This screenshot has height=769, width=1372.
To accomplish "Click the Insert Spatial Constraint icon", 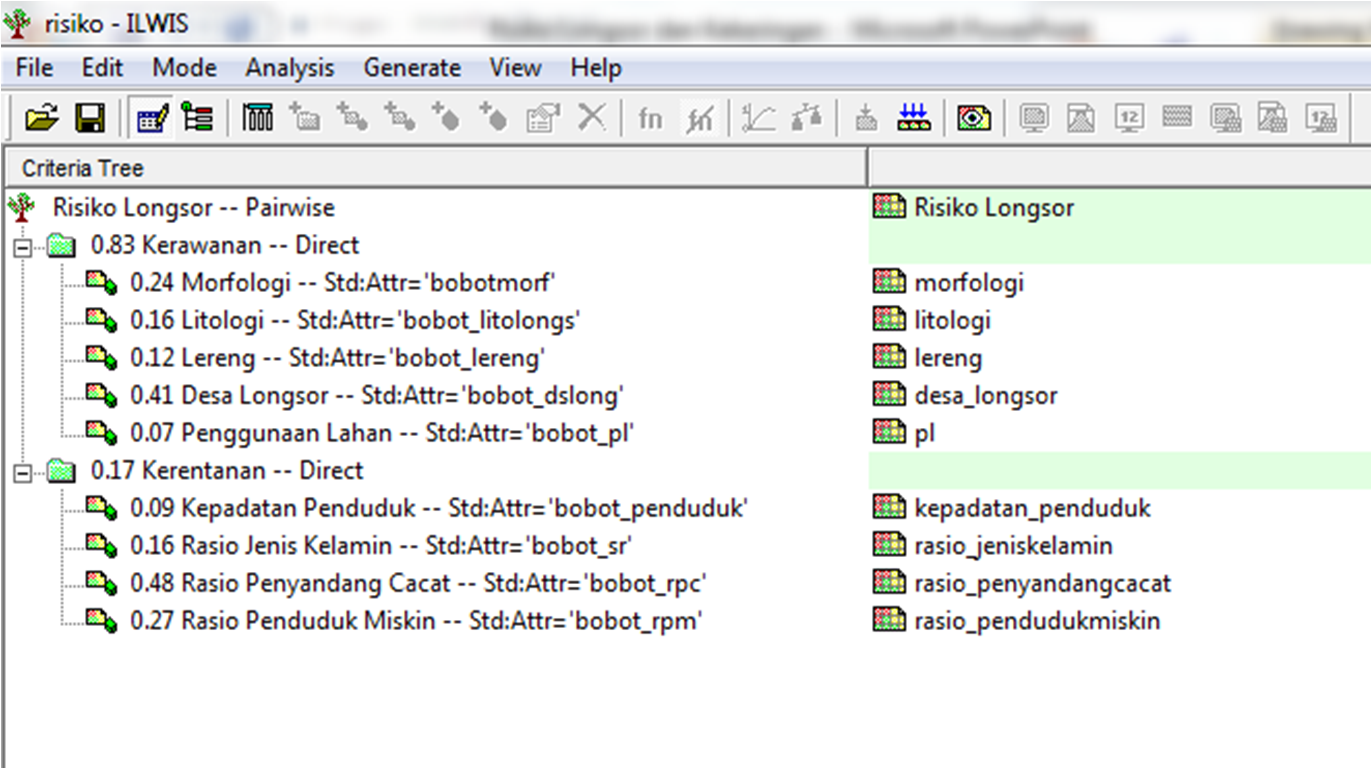I will click(400, 119).
